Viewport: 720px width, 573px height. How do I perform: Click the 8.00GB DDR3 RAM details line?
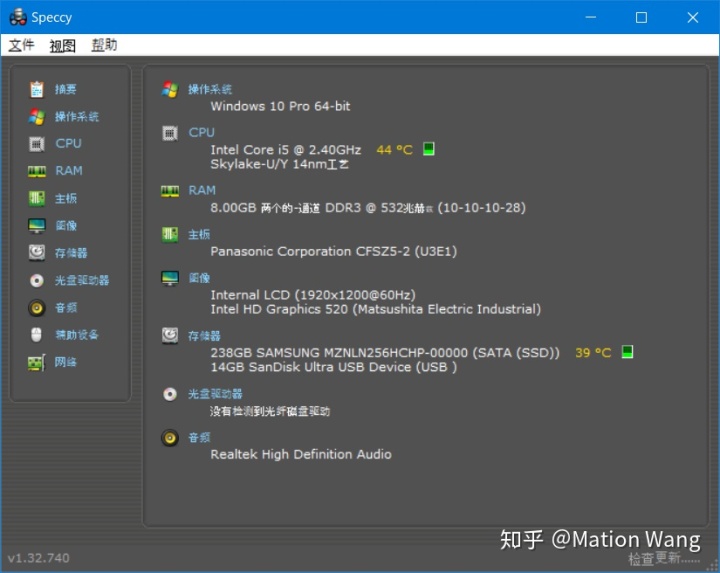coord(368,208)
